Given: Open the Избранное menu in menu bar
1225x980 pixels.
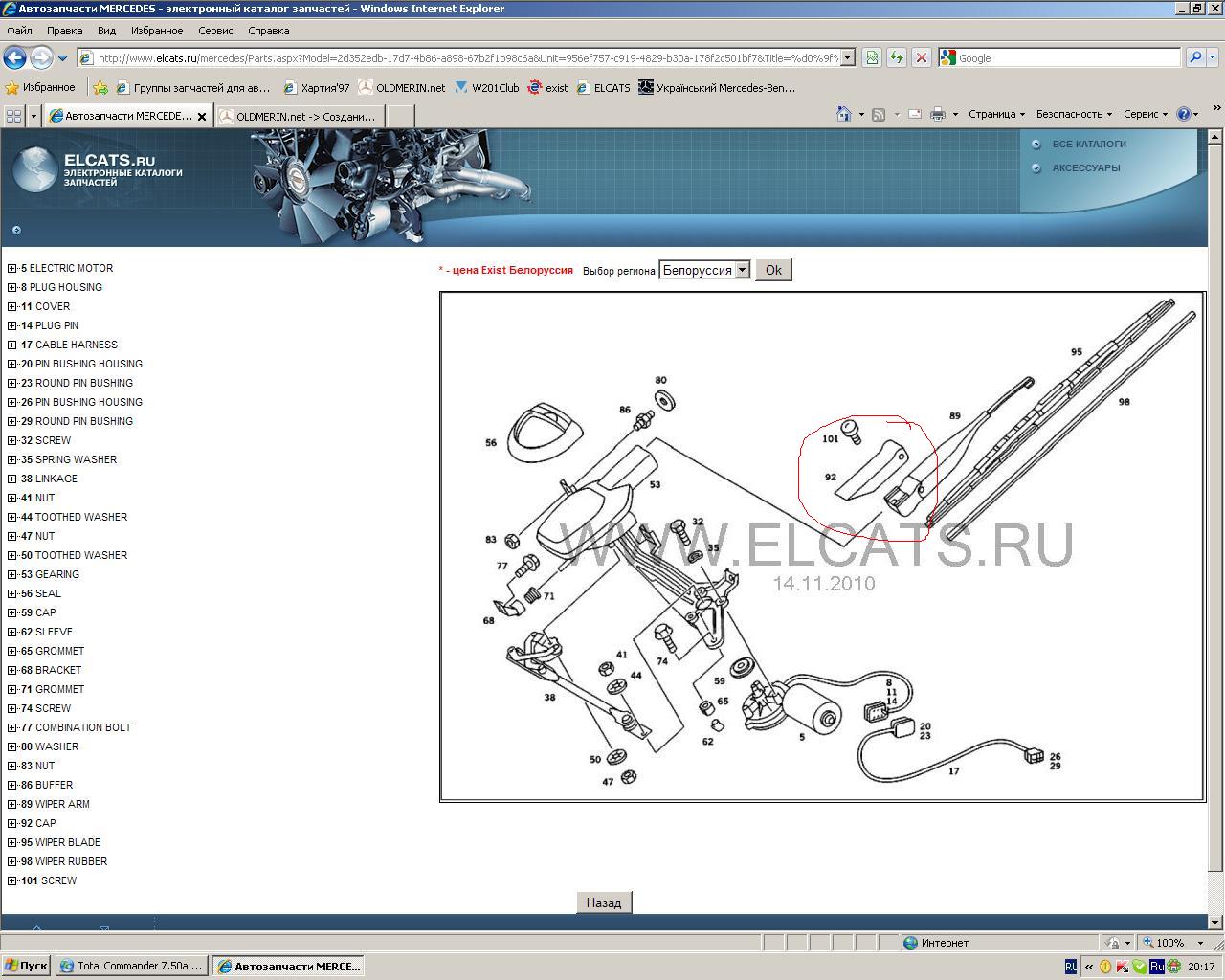Looking at the screenshot, I should [x=157, y=31].
